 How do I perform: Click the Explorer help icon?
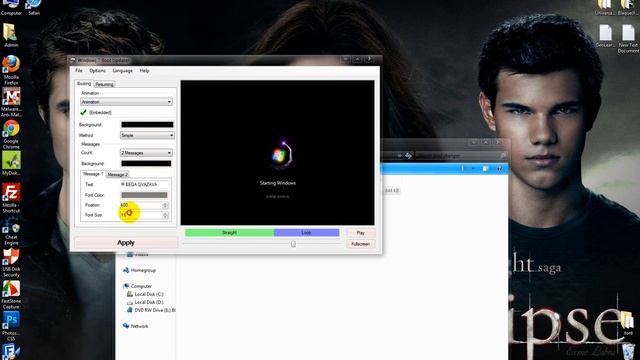500,169
